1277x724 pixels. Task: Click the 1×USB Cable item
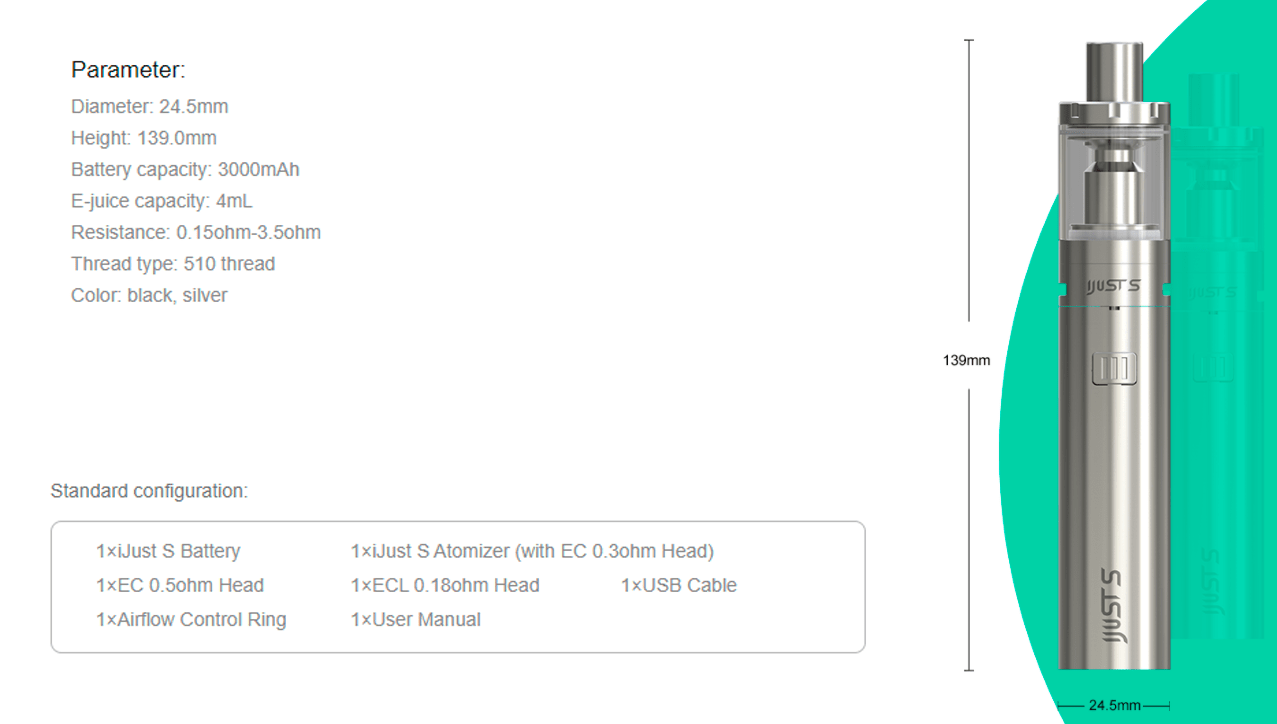tap(679, 585)
